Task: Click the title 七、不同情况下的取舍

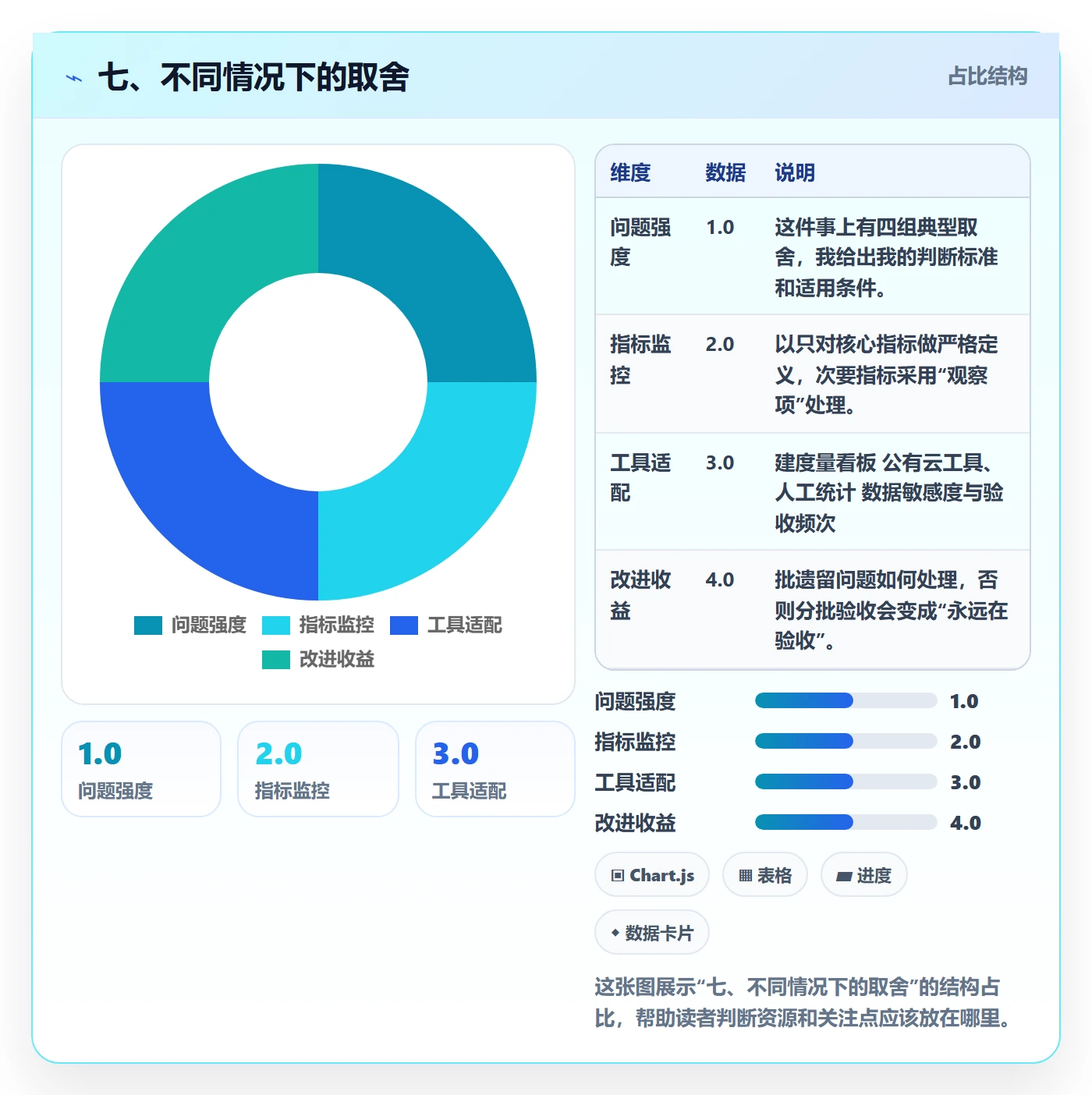Action: (253, 77)
